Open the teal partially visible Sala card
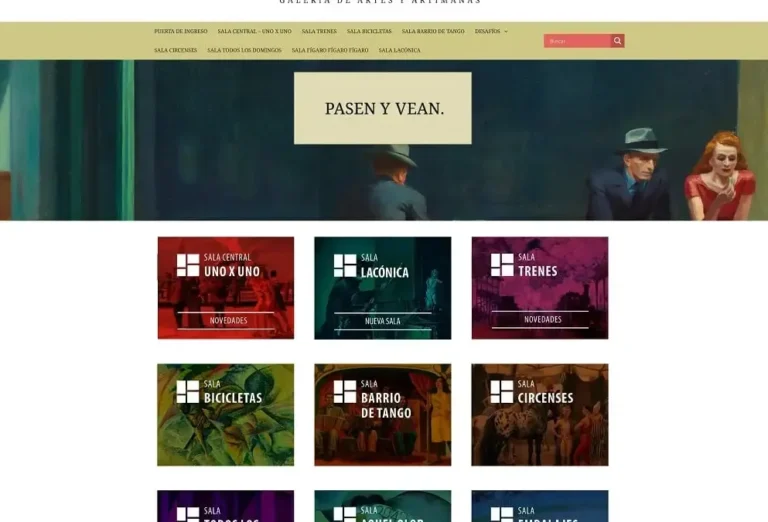Screen dimensions: 768x522 [x=383, y=506]
